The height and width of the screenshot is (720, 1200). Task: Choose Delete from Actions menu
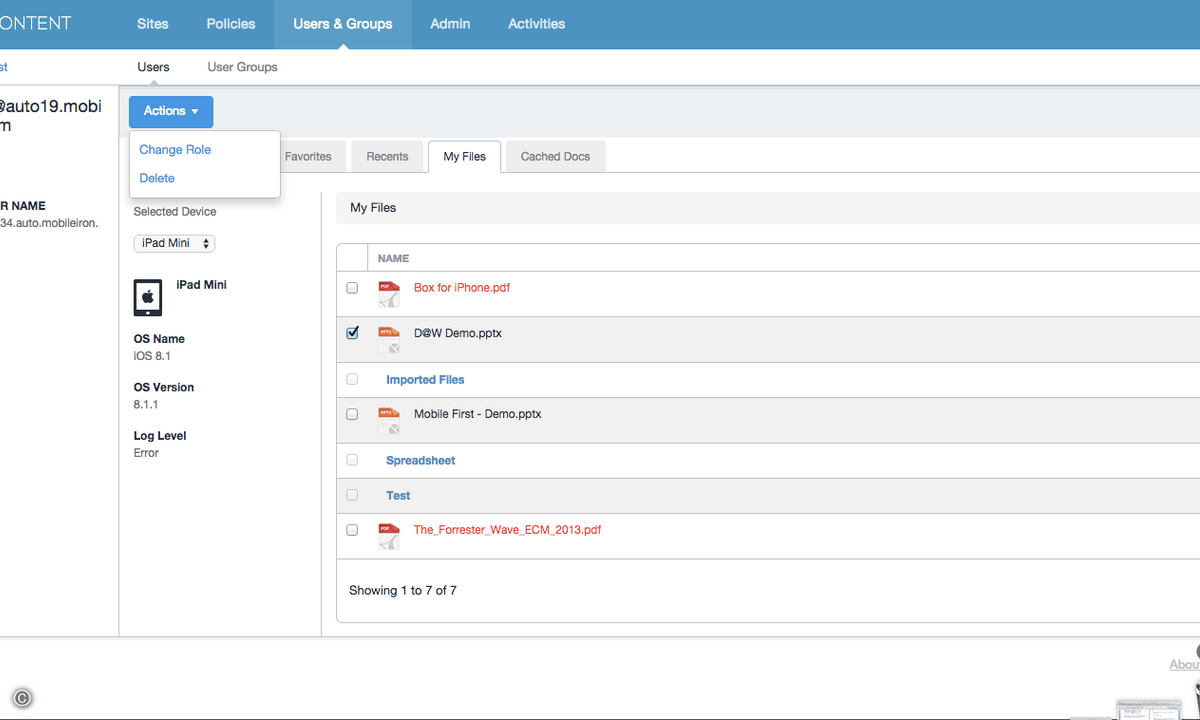[x=157, y=178]
